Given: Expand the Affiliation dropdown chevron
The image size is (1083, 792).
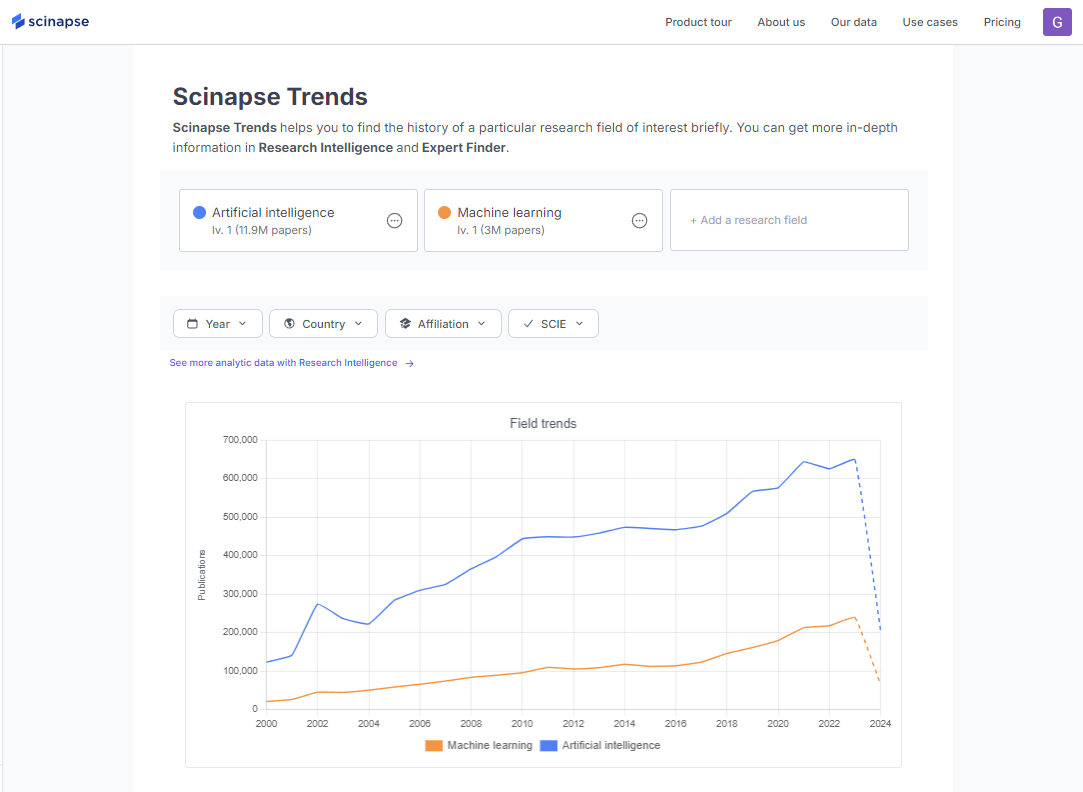Looking at the screenshot, I should [x=481, y=324].
